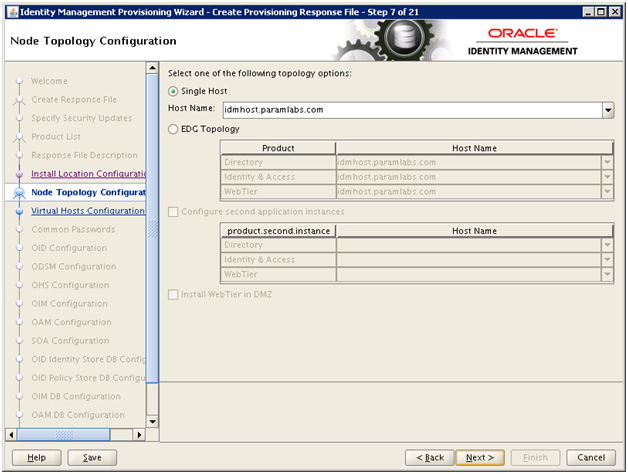Select the Single Host radio button
Screen dimensions: 628x474
[x=173, y=91]
